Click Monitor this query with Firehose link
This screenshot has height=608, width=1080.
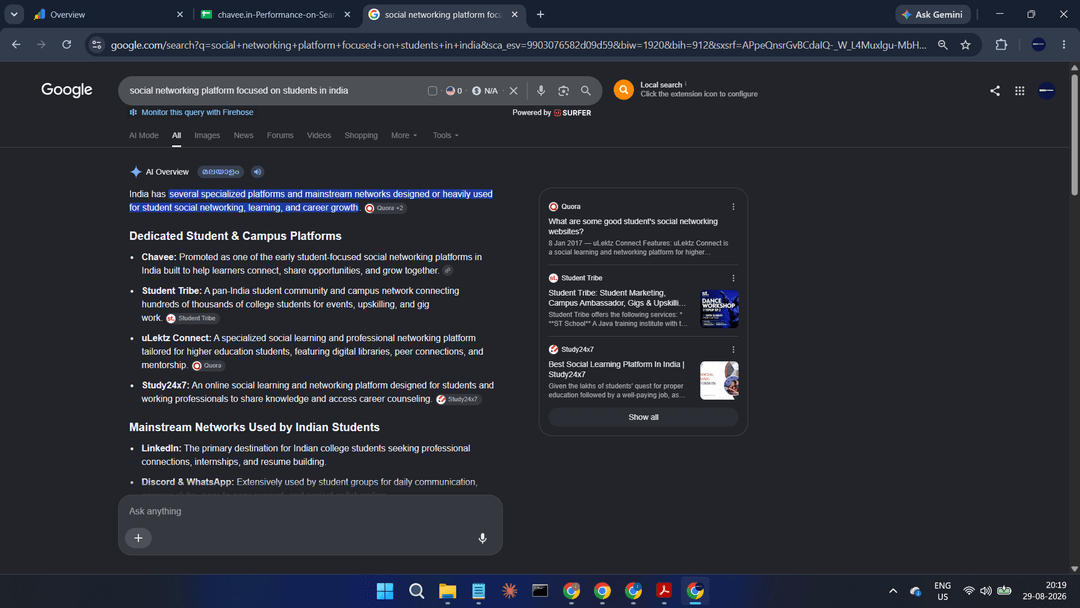click(x=197, y=112)
